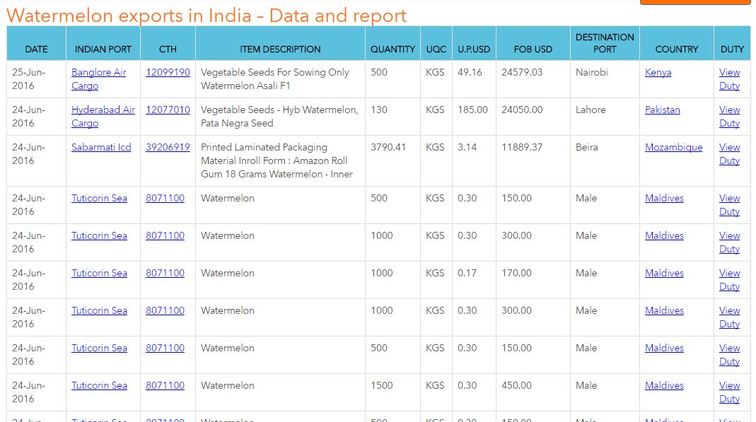Open the Pakistan country link
Image resolution: width=756 pixels, height=422 pixels.
[x=662, y=110]
